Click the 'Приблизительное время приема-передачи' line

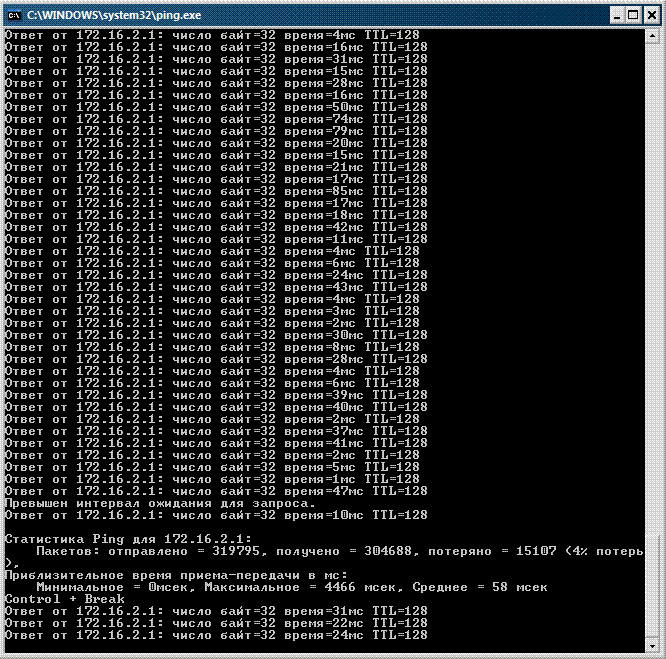[x=175, y=575]
